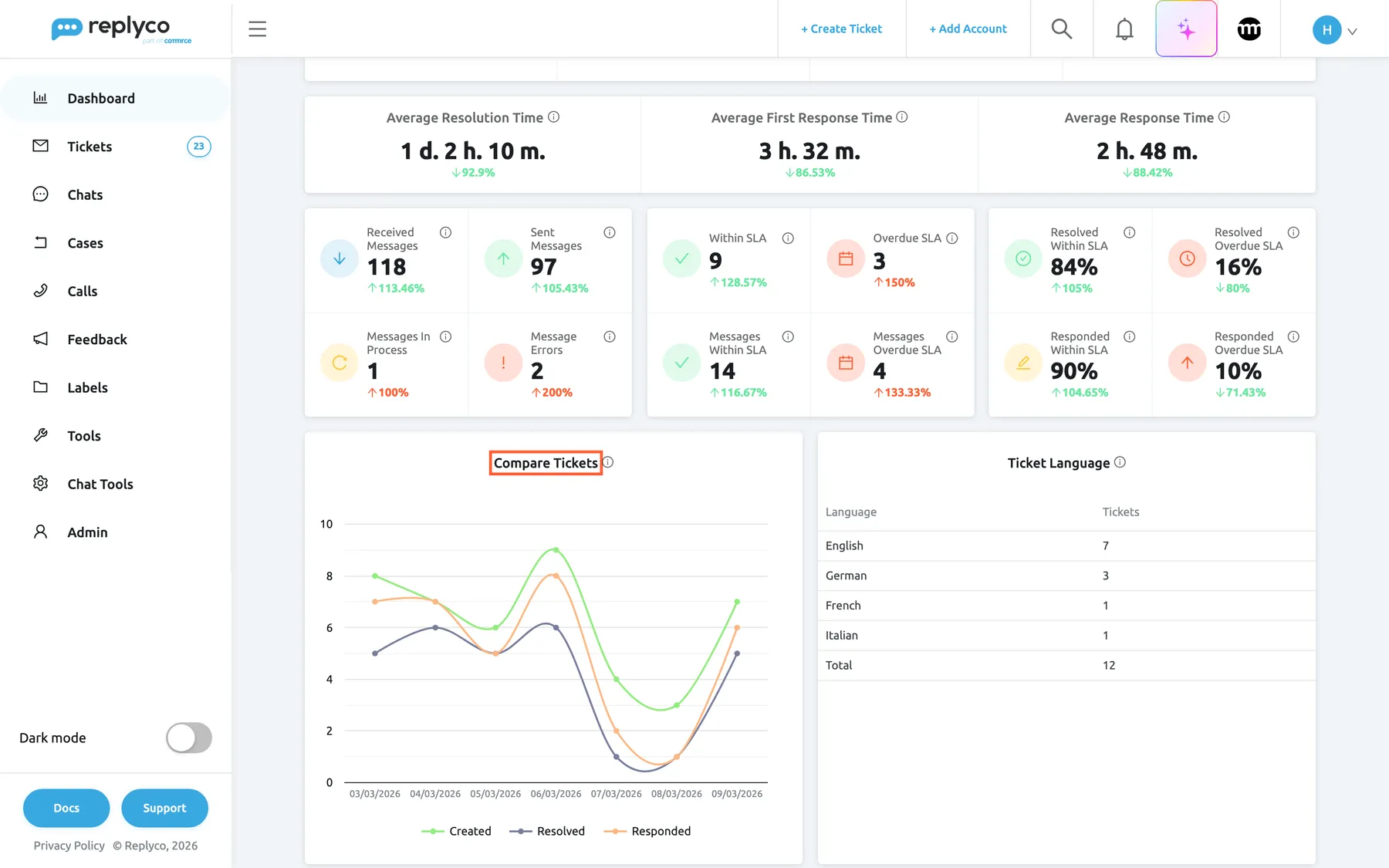Image resolution: width=1389 pixels, height=868 pixels.
Task: Click the Create Ticket button
Action: click(x=841, y=29)
